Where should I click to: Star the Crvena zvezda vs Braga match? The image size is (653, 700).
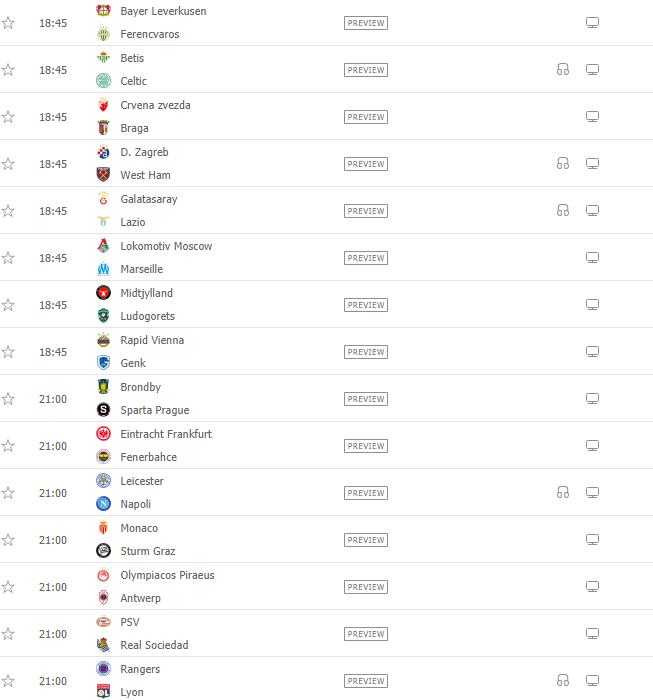pyautogui.click(x=8, y=117)
